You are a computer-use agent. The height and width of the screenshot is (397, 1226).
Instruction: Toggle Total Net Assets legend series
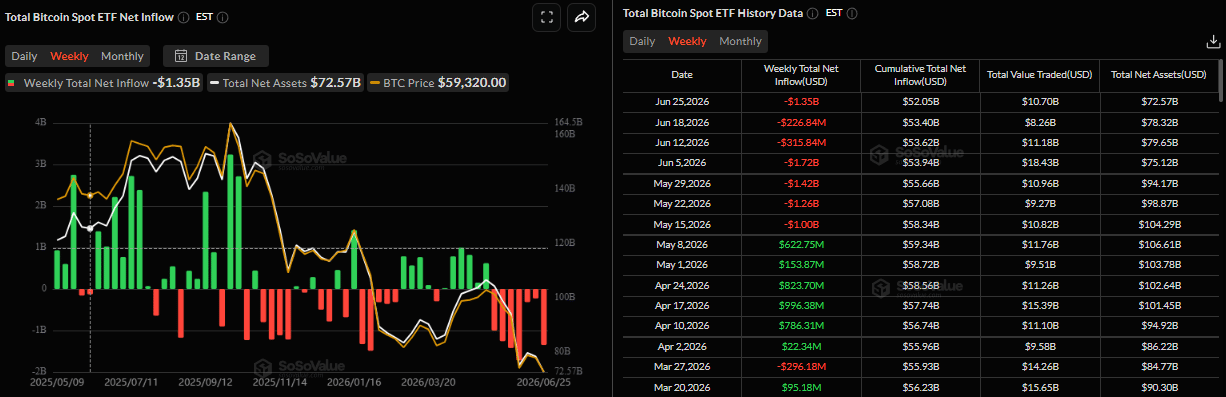pos(286,83)
